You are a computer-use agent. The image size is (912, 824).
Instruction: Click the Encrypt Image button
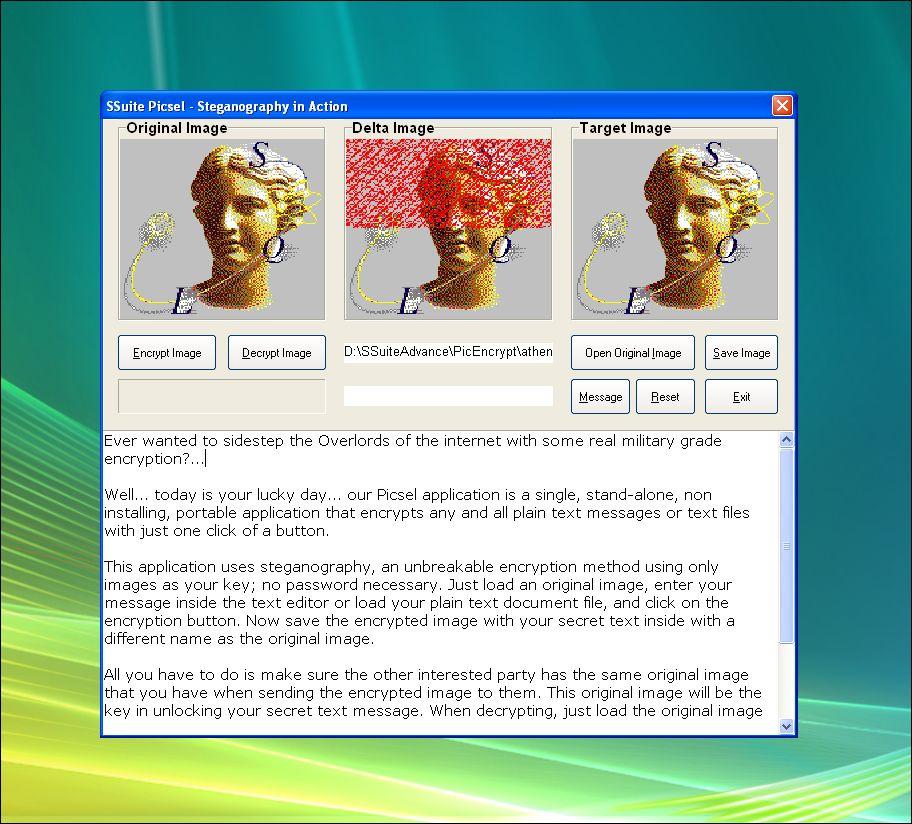[166, 352]
